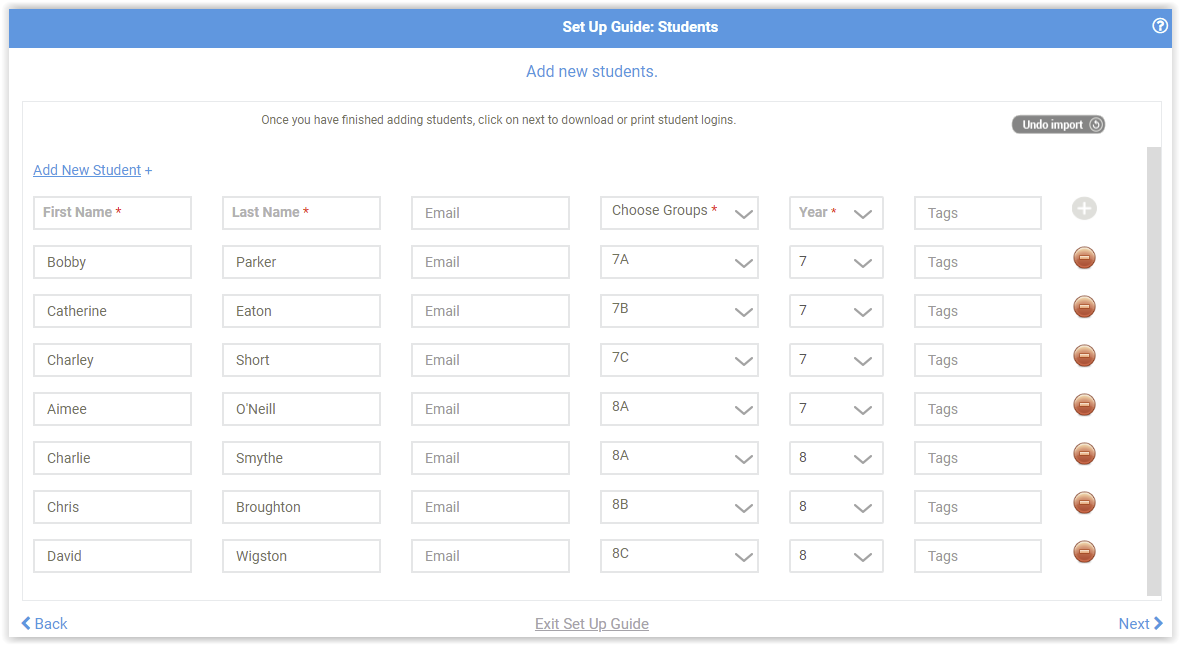
Task: Click the Tags field for Catherine Eaton
Action: [x=978, y=311]
